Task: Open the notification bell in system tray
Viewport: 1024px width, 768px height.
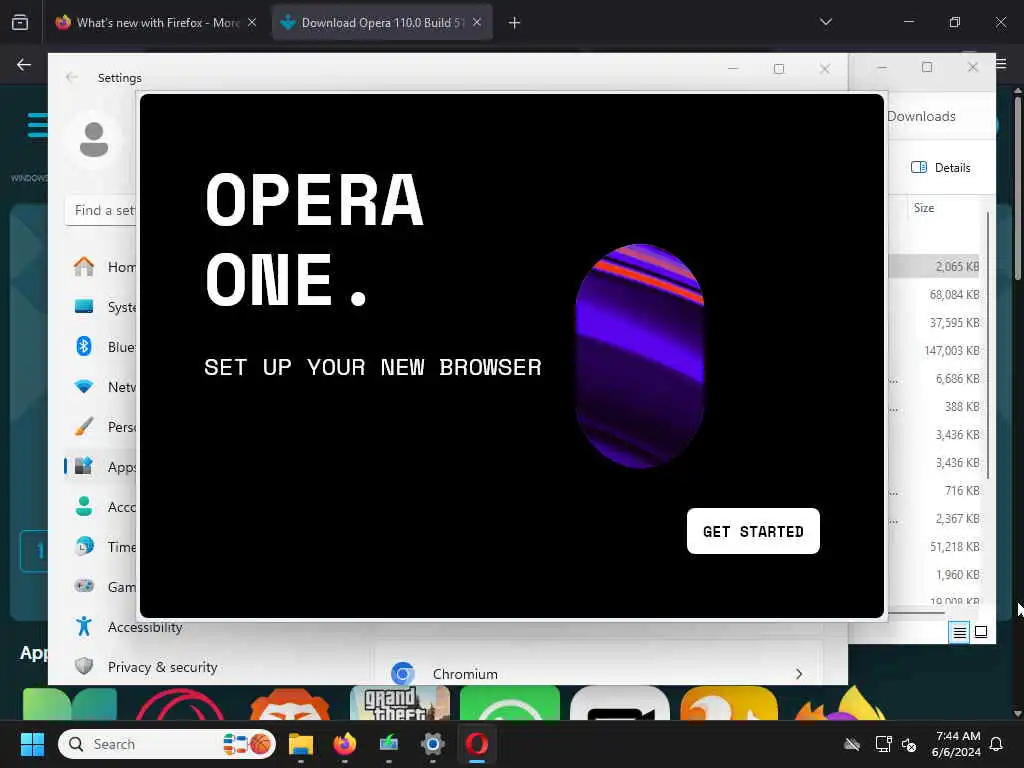Action: coord(996,744)
